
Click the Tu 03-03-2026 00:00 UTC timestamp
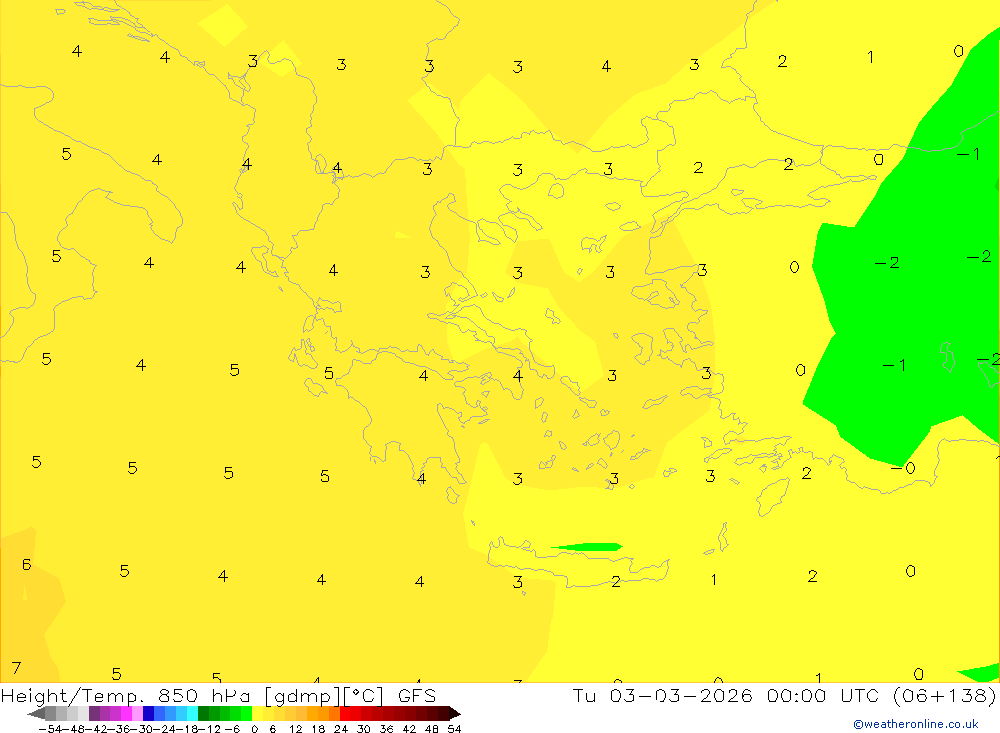(x=725, y=695)
